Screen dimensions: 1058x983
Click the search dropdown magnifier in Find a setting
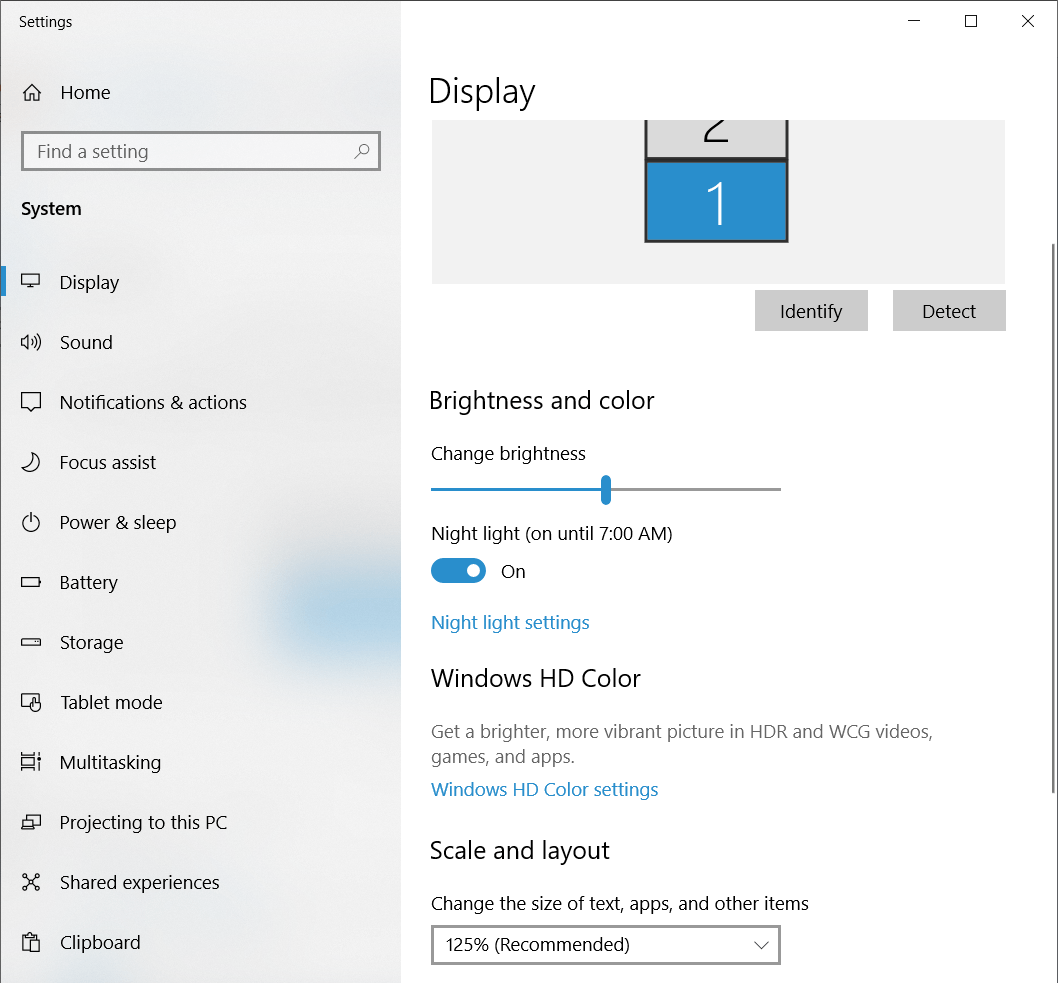[361, 151]
